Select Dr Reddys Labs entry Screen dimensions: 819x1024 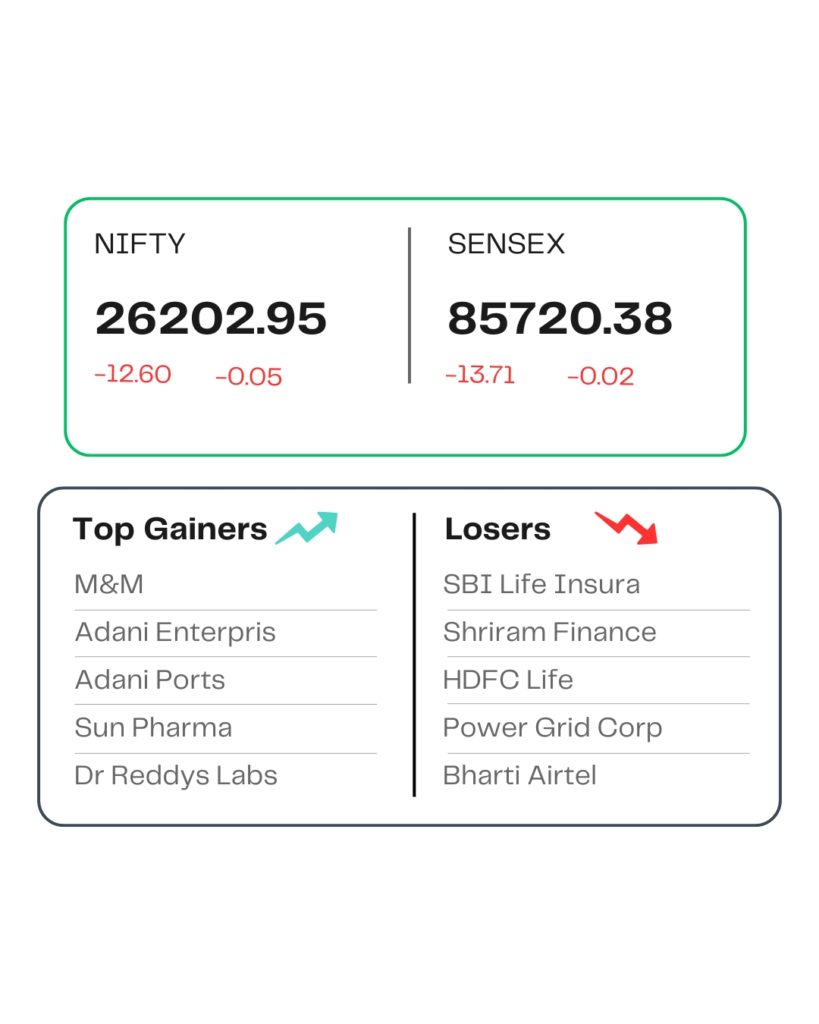tap(176, 775)
